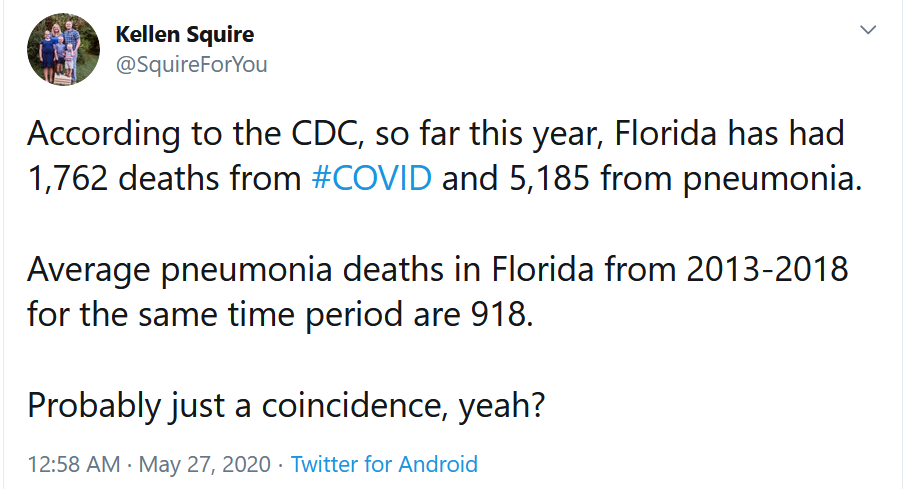Screen dimensions: 906x489
Task: Click the Kellen Squire display name
Action: click(x=185, y=34)
